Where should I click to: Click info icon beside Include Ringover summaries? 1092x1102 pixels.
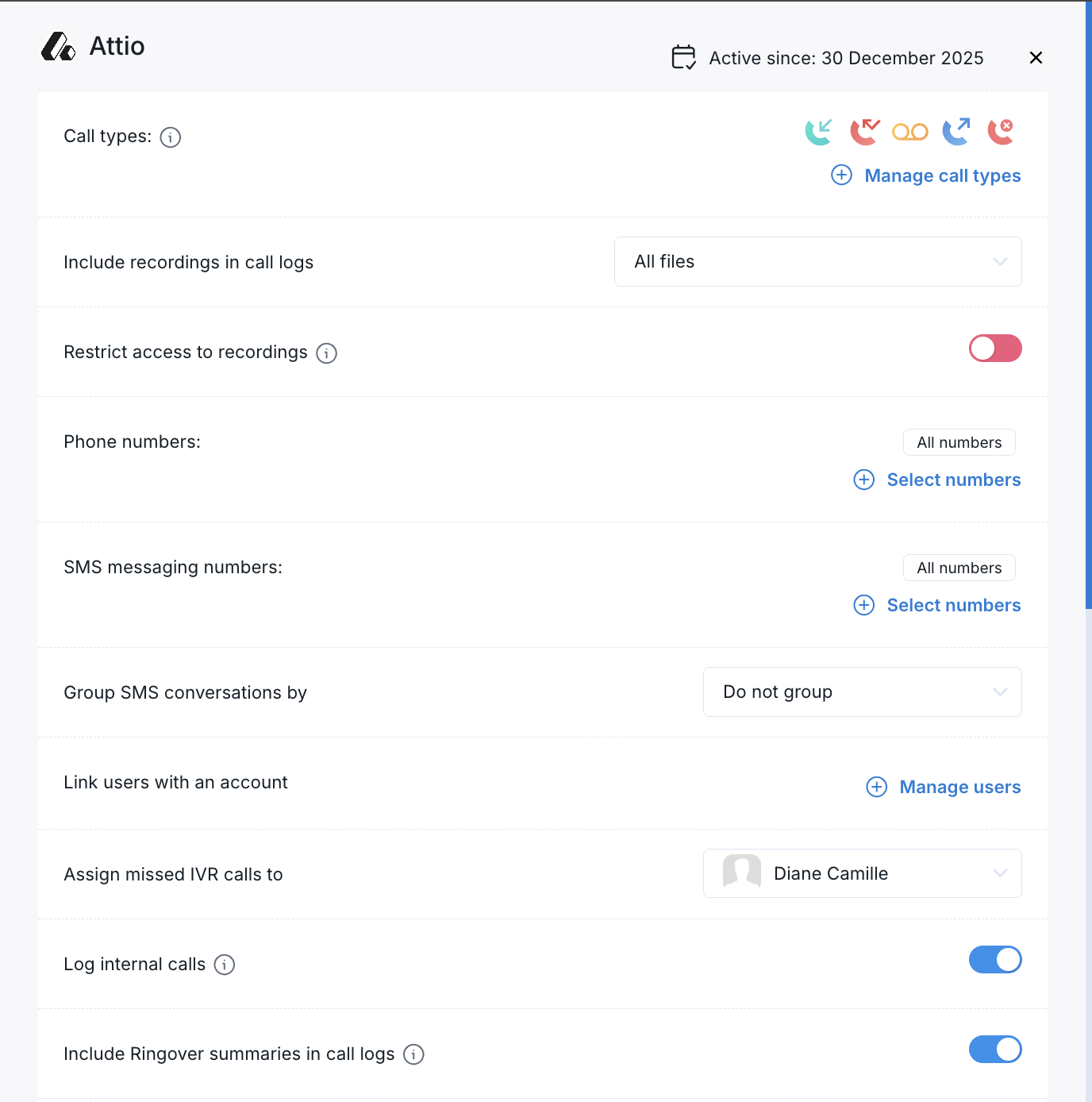(413, 1054)
